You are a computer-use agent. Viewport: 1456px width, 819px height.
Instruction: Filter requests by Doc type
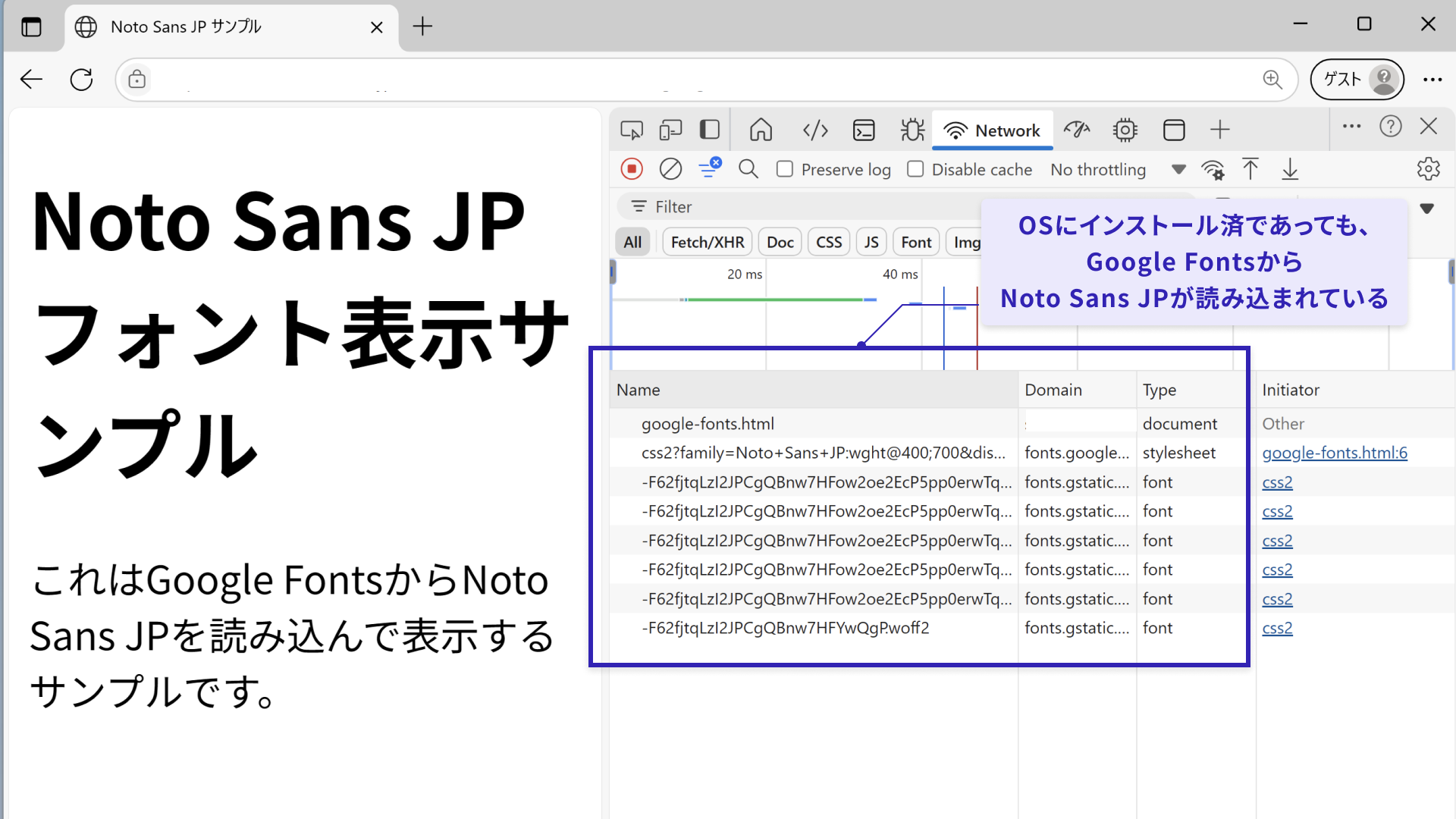pos(780,242)
